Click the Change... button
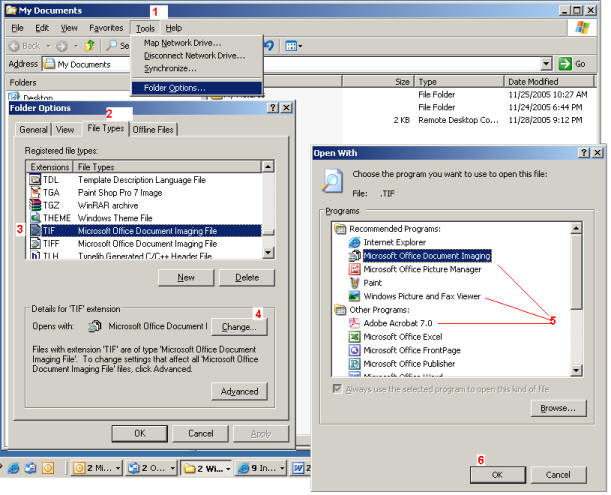The image size is (611, 495). [x=239, y=327]
